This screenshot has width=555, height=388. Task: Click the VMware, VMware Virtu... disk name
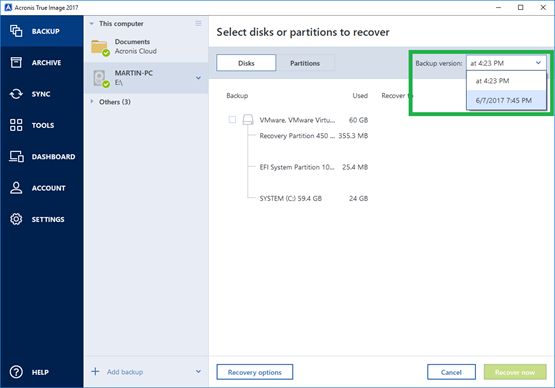[297, 120]
